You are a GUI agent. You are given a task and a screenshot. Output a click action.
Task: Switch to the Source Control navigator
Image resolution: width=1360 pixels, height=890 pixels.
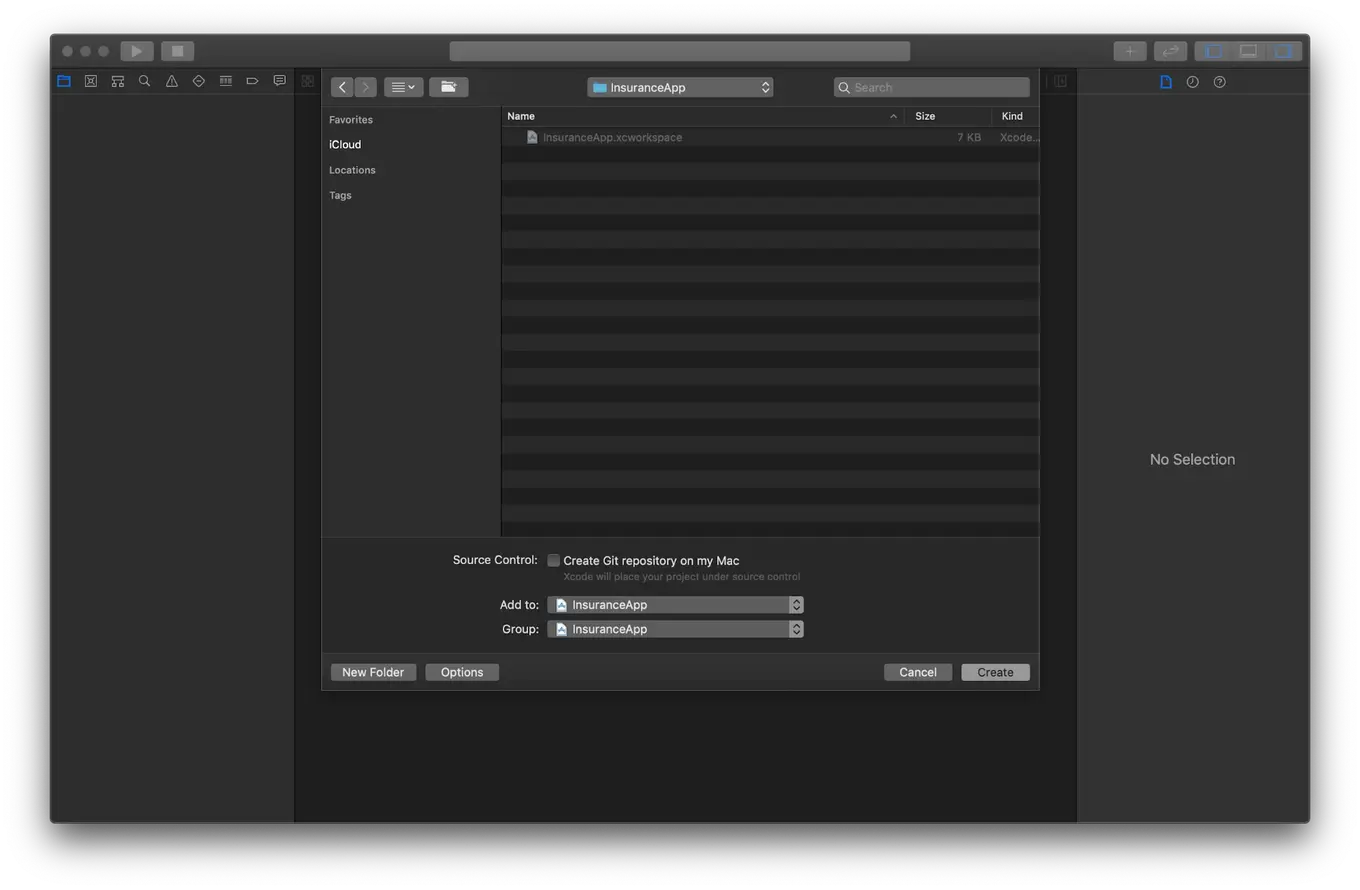point(91,81)
